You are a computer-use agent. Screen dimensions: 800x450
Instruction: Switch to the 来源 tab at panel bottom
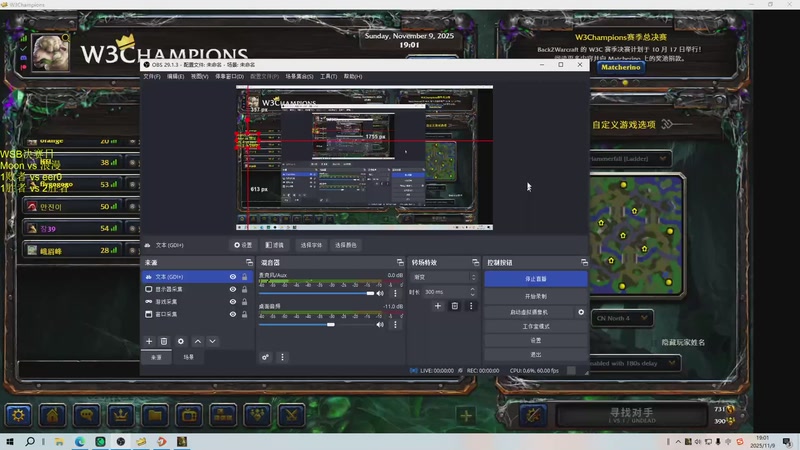click(157, 357)
